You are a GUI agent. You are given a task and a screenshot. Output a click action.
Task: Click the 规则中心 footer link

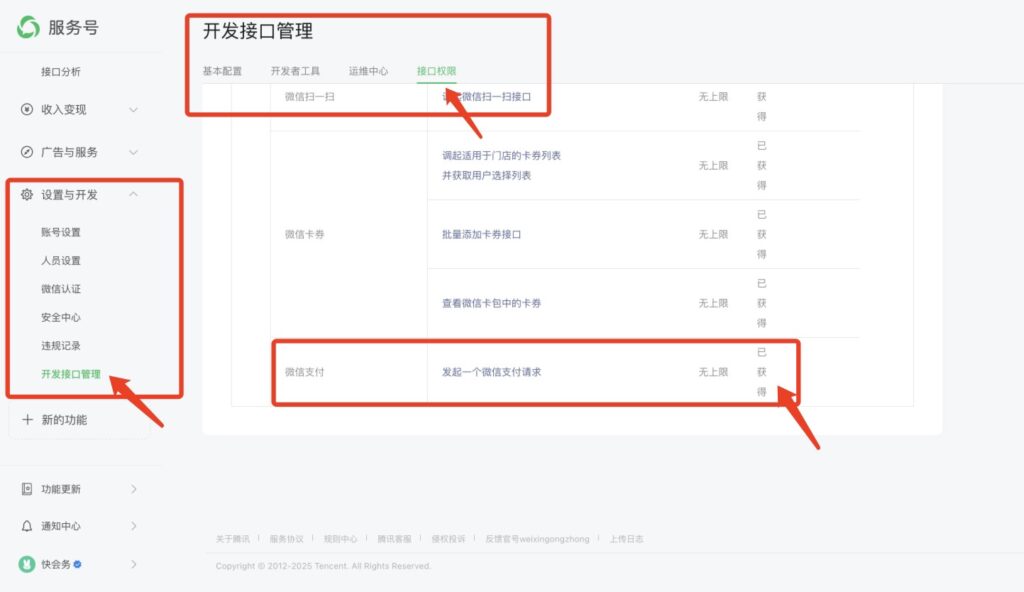340,539
